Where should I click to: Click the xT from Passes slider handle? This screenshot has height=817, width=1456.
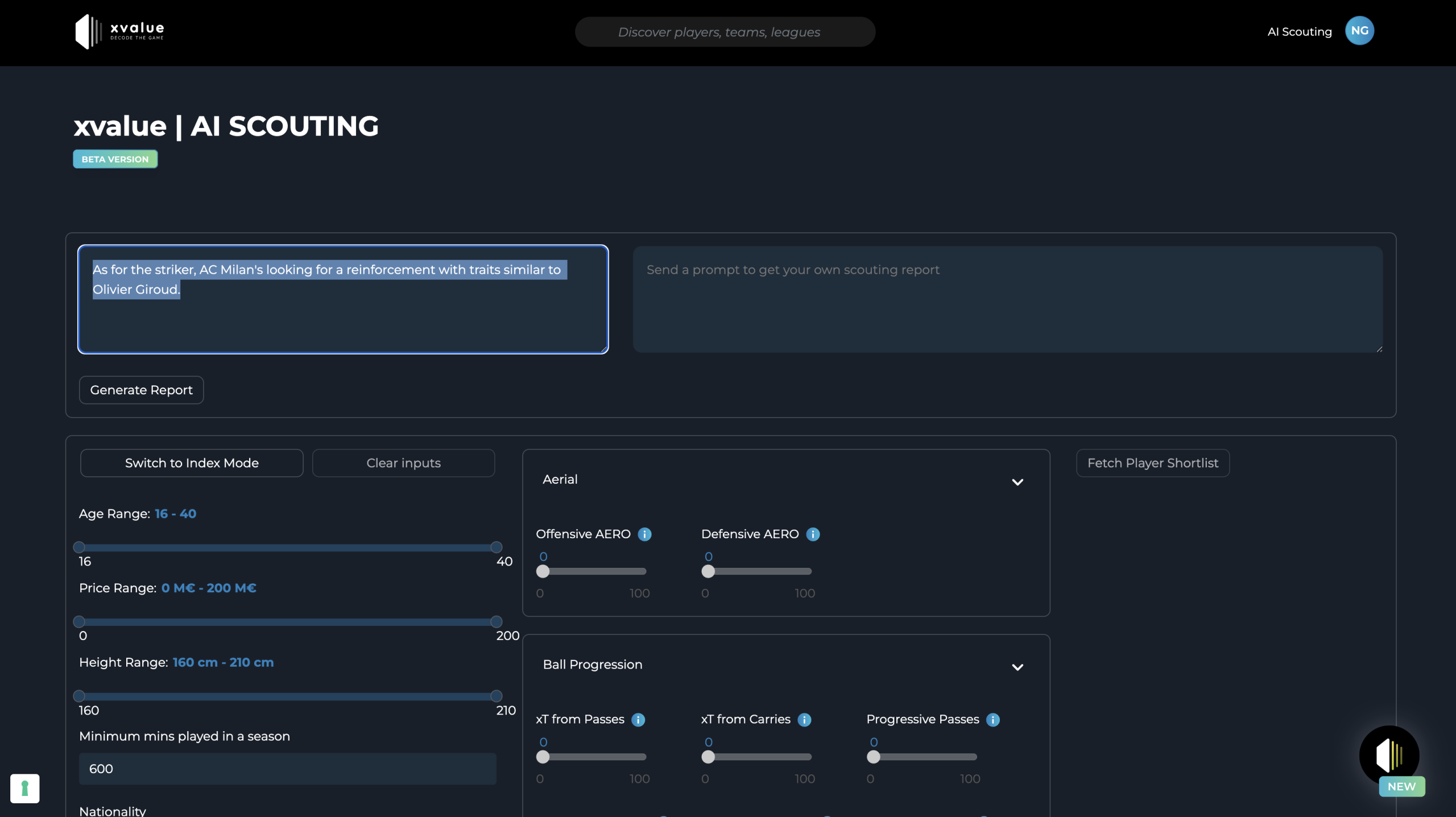543,757
